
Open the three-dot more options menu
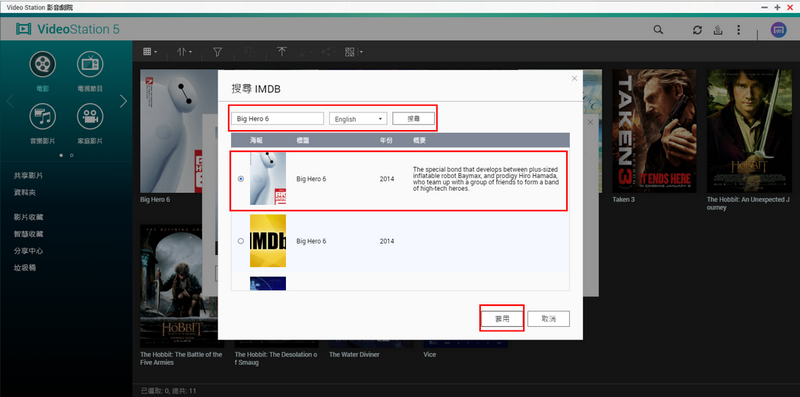pyautogui.click(x=738, y=30)
